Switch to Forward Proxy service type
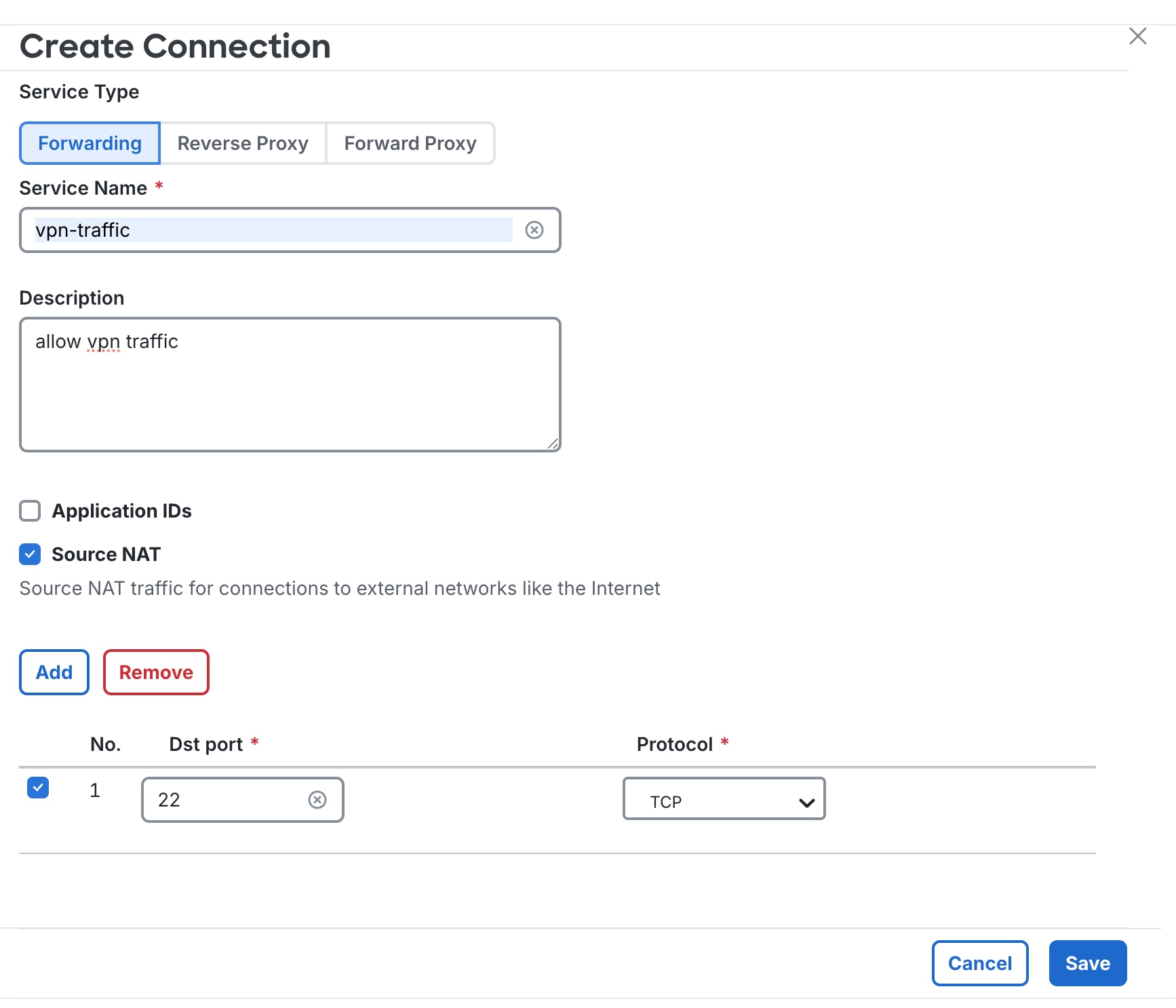This screenshot has width=1176, height=1008. click(410, 143)
